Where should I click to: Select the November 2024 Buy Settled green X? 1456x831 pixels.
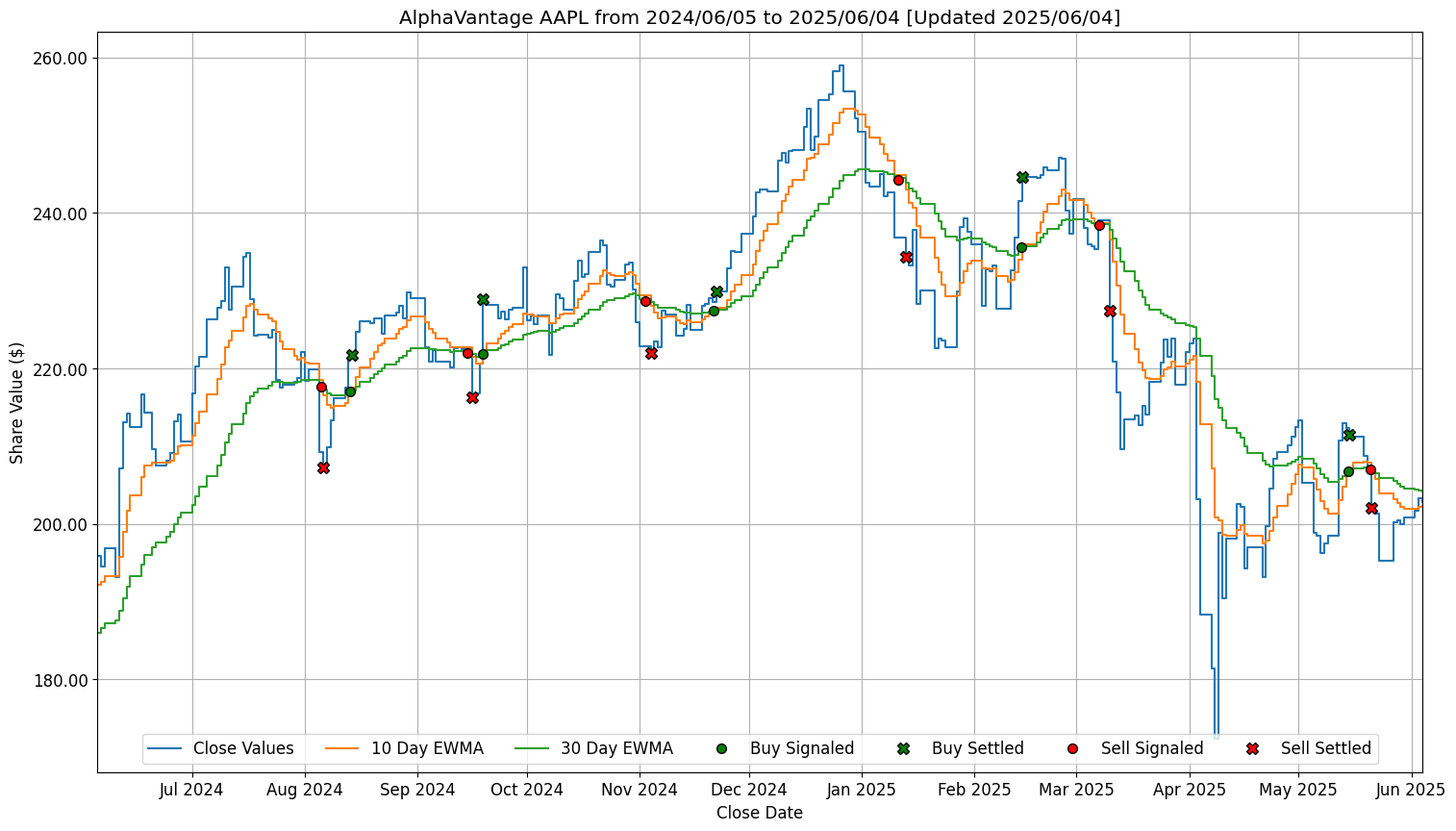[716, 291]
